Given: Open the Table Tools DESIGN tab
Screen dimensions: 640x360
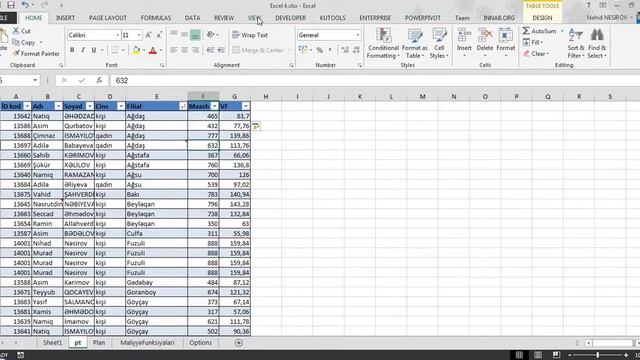Looking at the screenshot, I should (542, 18).
